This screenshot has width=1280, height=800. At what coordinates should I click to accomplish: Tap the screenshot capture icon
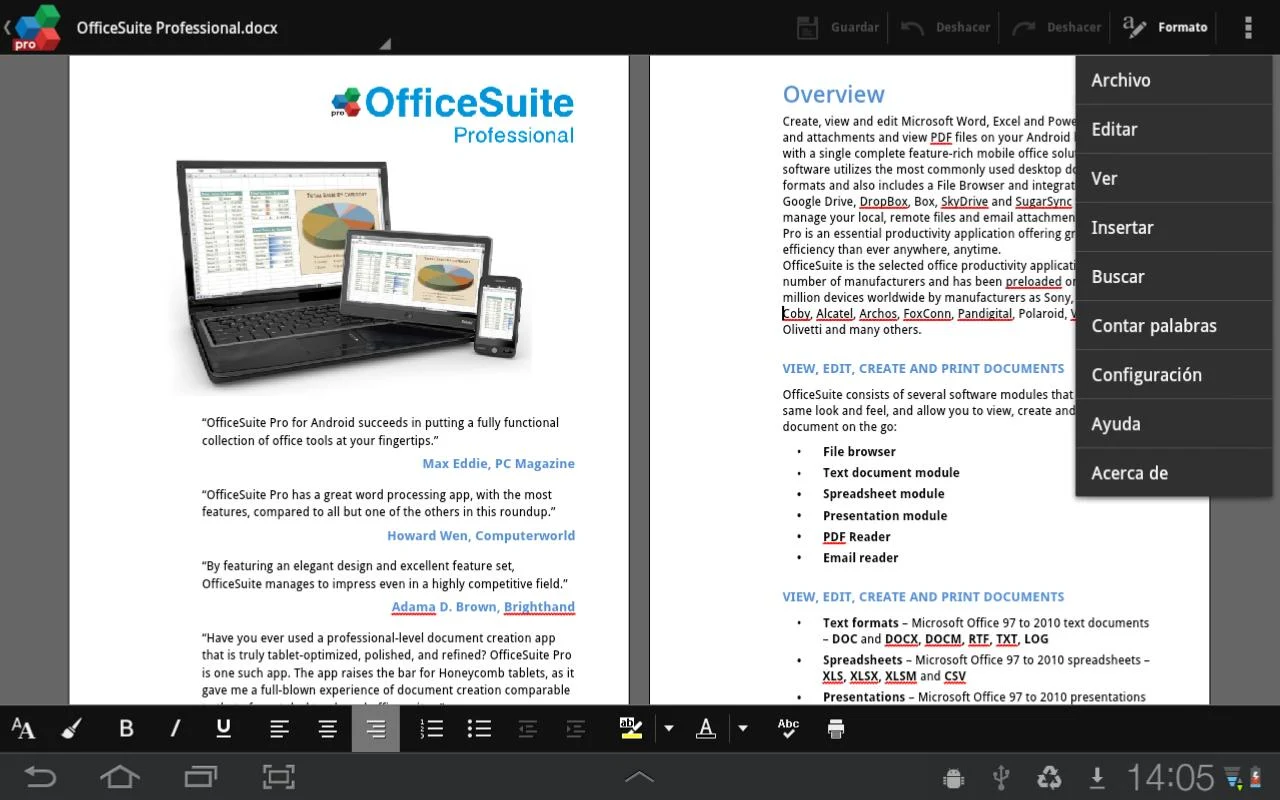[x=279, y=776]
